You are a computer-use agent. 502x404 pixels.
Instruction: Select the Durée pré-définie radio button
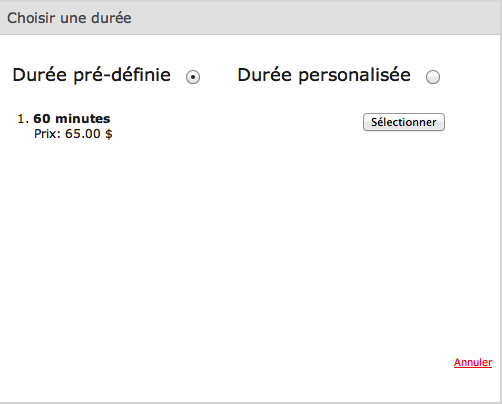click(x=193, y=77)
